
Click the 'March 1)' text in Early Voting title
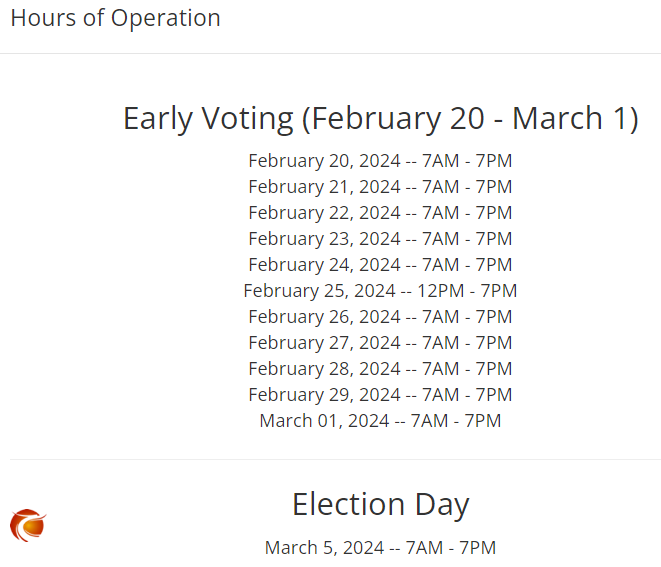tap(575, 119)
